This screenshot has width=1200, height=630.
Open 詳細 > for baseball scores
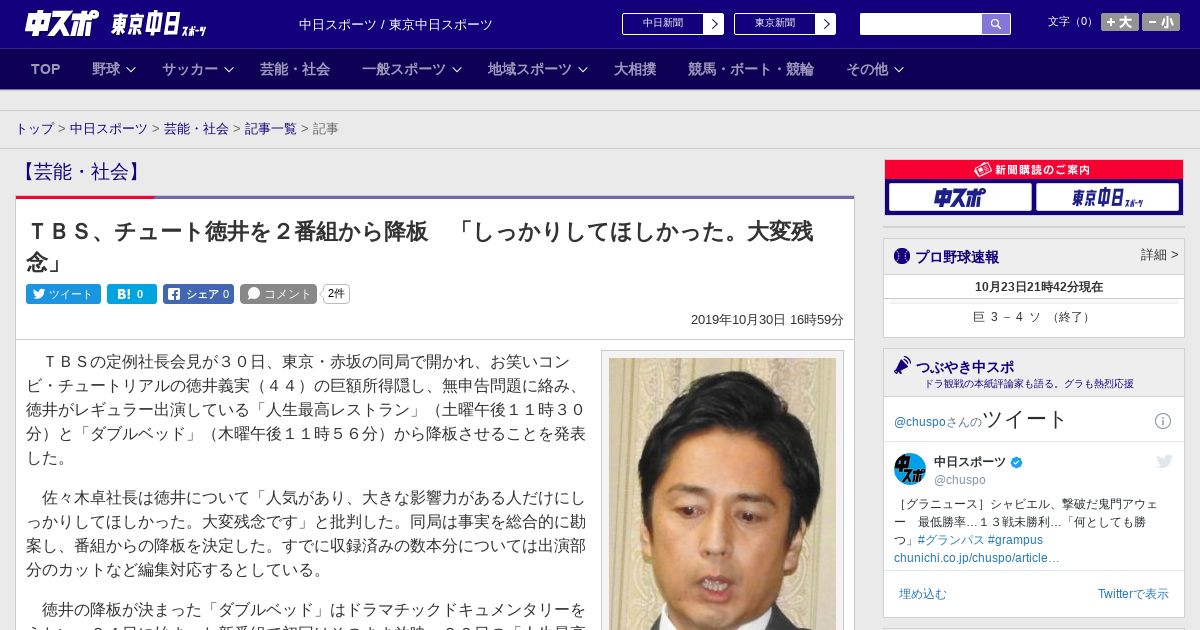pos(1159,255)
